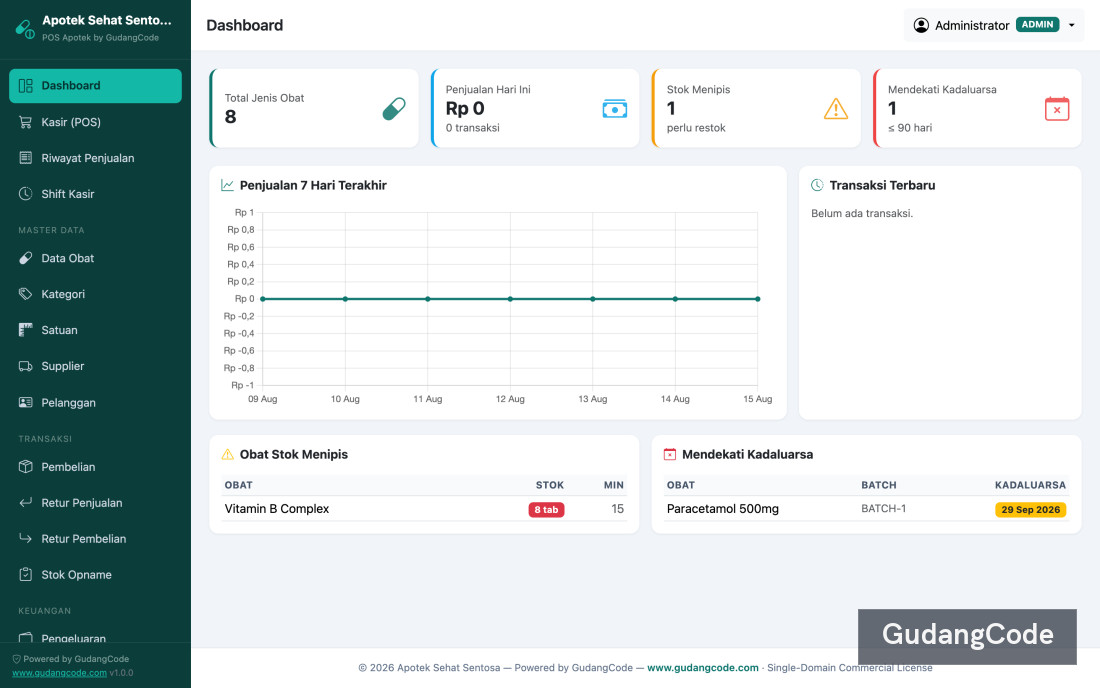Image resolution: width=1100 pixels, height=688 pixels.
Task: Click the warning triangle on Stok Menipis card
Action: [x=836, y=109]
